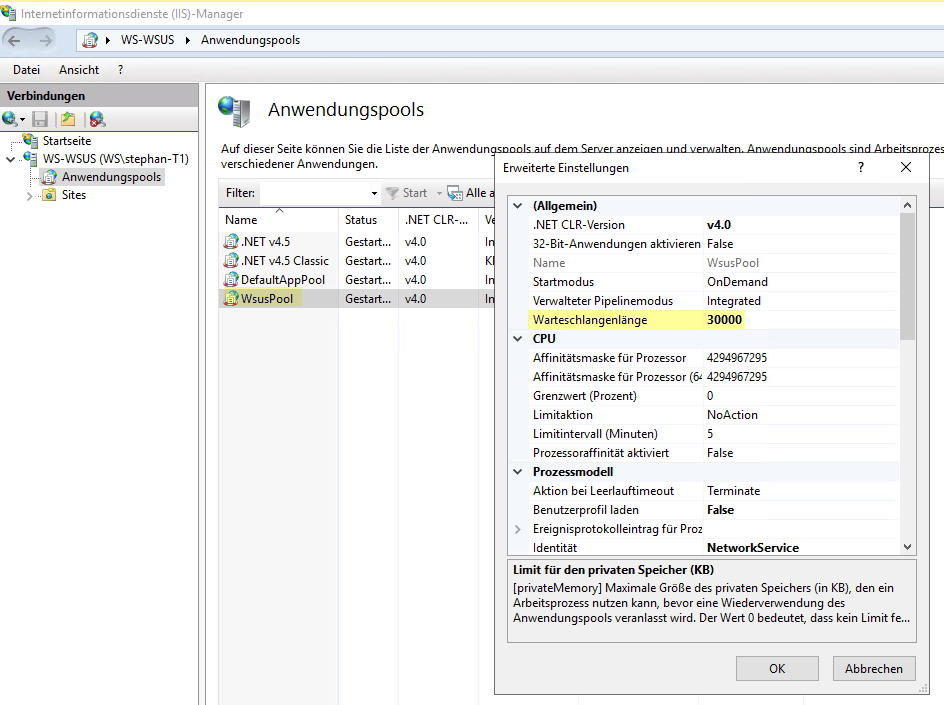Click the WS-WSUS server icon in tree
Screen dimensions: 944x705
pyautogui.click(x=31, y=158)
